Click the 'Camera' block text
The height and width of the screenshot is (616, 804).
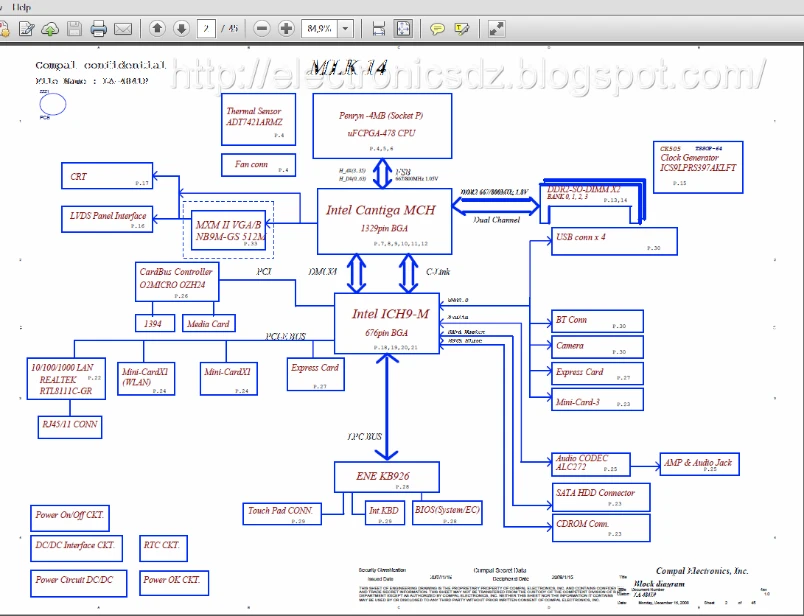click(570, 346)
